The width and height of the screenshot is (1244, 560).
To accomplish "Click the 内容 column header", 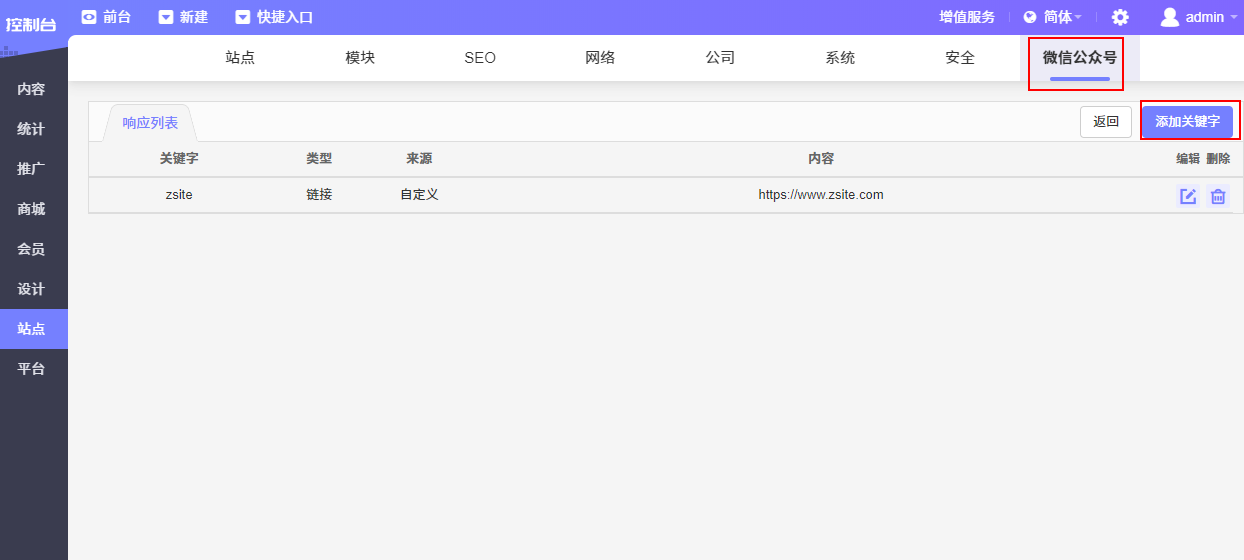I will coord(821,159).
